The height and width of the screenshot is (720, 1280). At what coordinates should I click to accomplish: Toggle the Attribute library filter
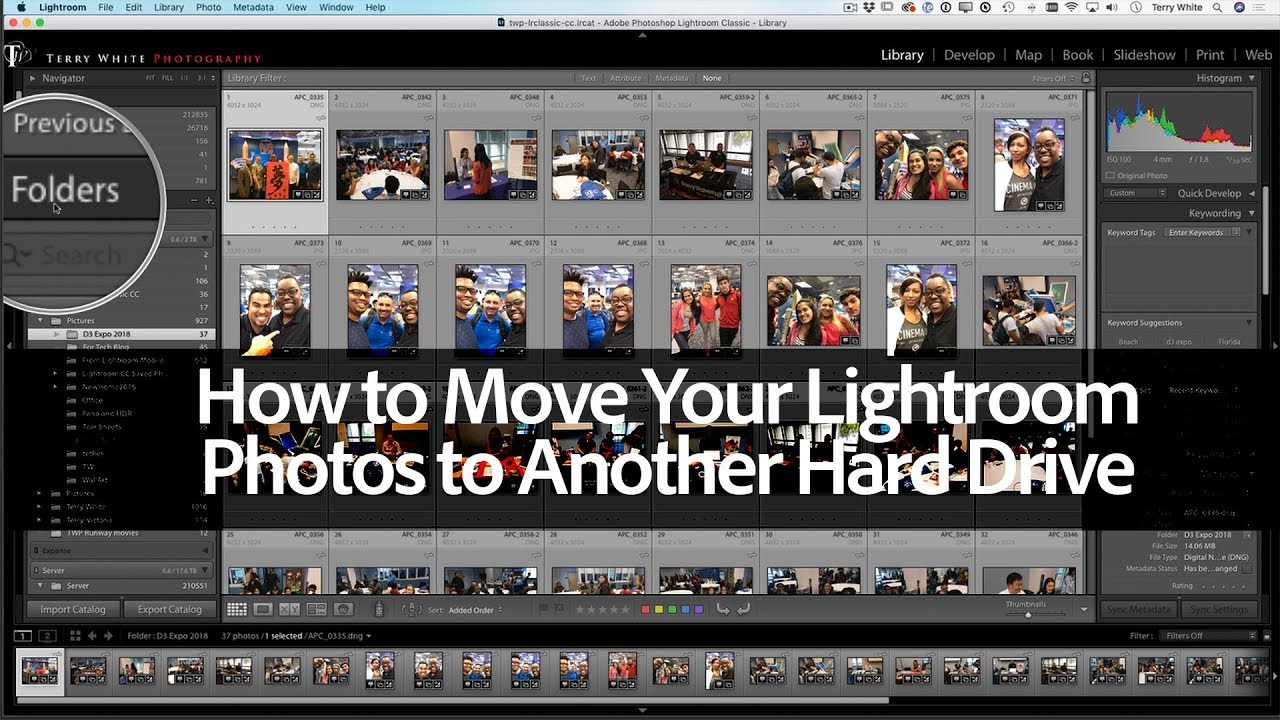pos(626,78)
